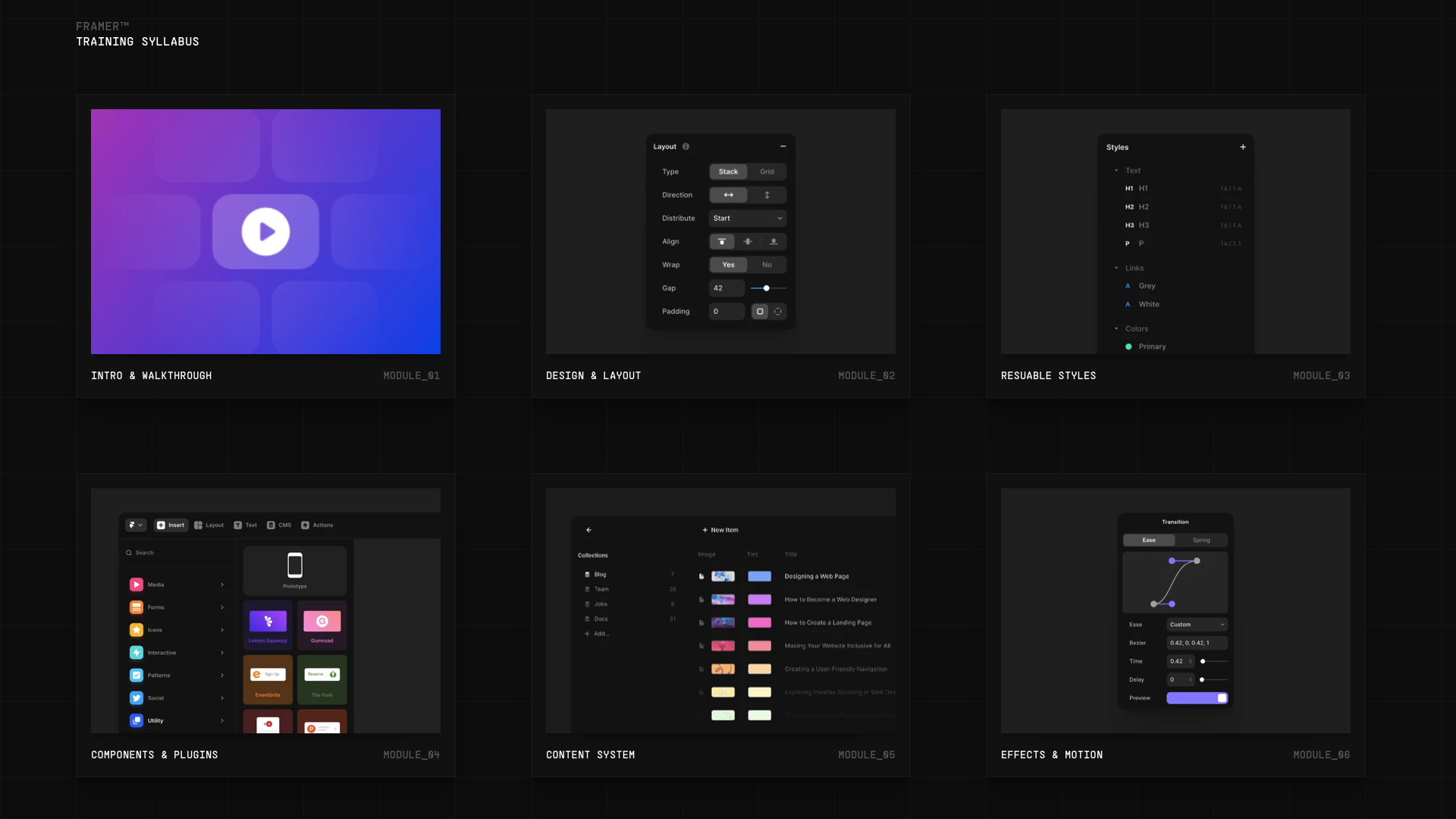Open the CMS toolbar tab
Screen dimensions: 1456x819
tap(279, 525)
